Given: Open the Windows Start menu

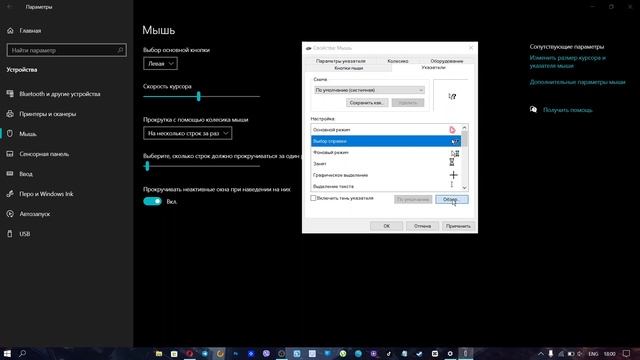Looking at the screenshot, I should (x=7, y=353).
